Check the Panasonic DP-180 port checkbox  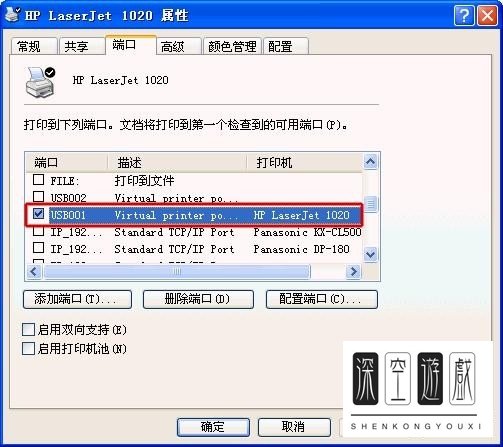click(x=39, y=248)
